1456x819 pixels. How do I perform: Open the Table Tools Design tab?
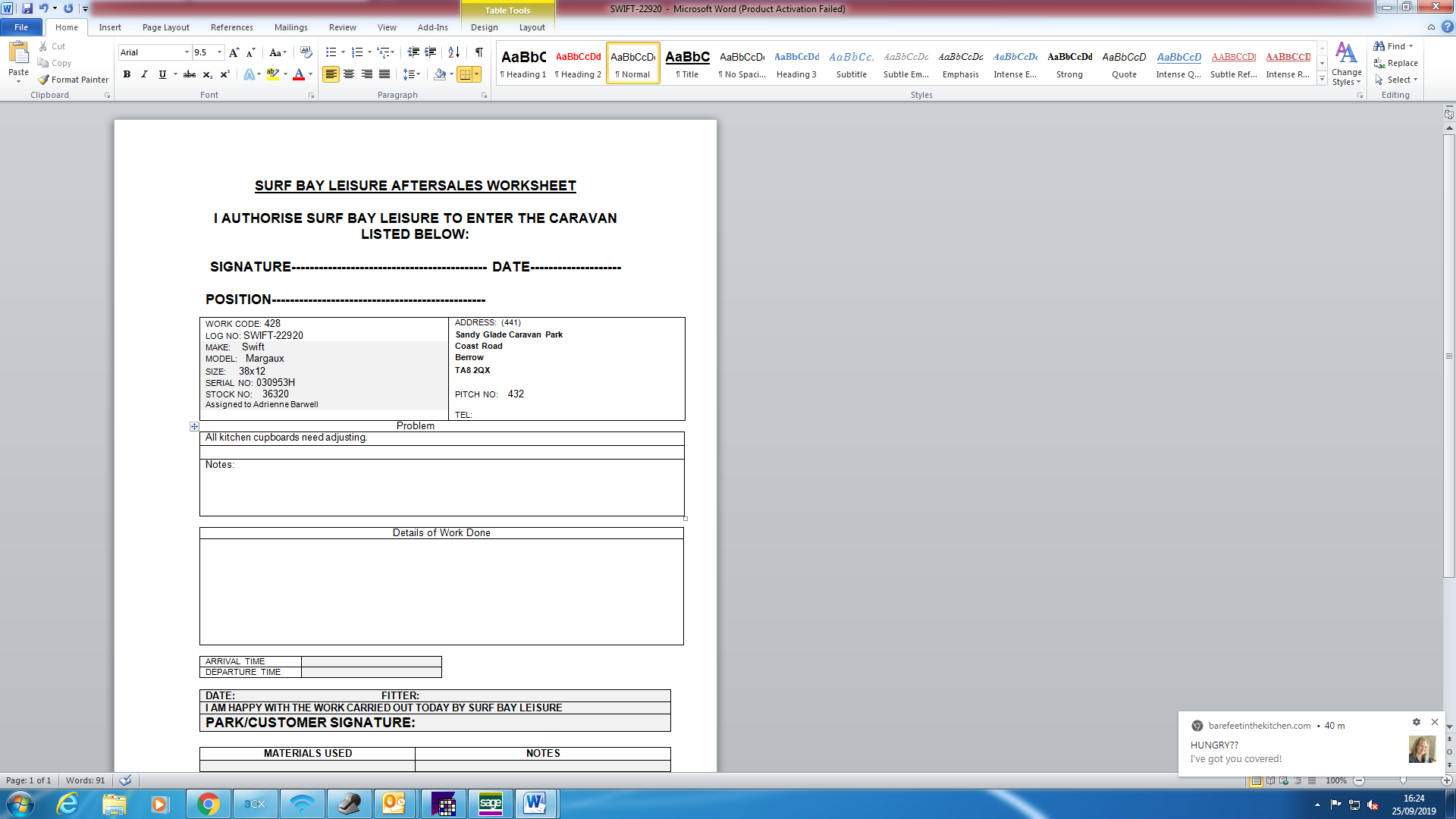[x=484, y=27]
